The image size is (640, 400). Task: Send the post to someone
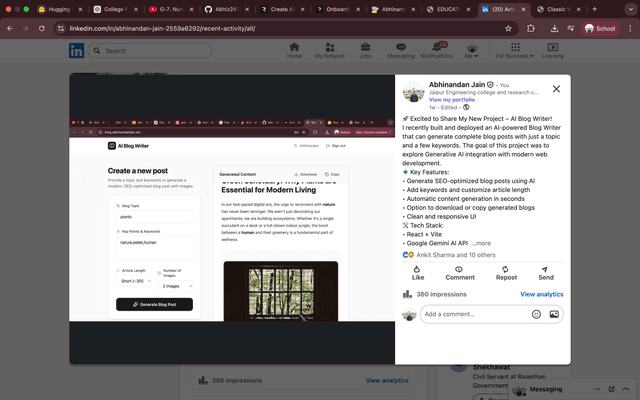[546, 273]
